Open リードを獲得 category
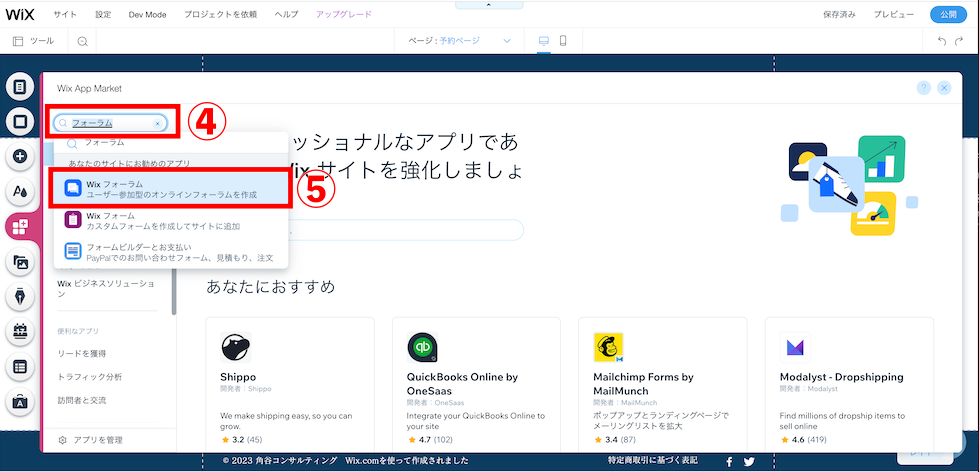The width and height of the screenshot is (979, 472). coord(82,353)
